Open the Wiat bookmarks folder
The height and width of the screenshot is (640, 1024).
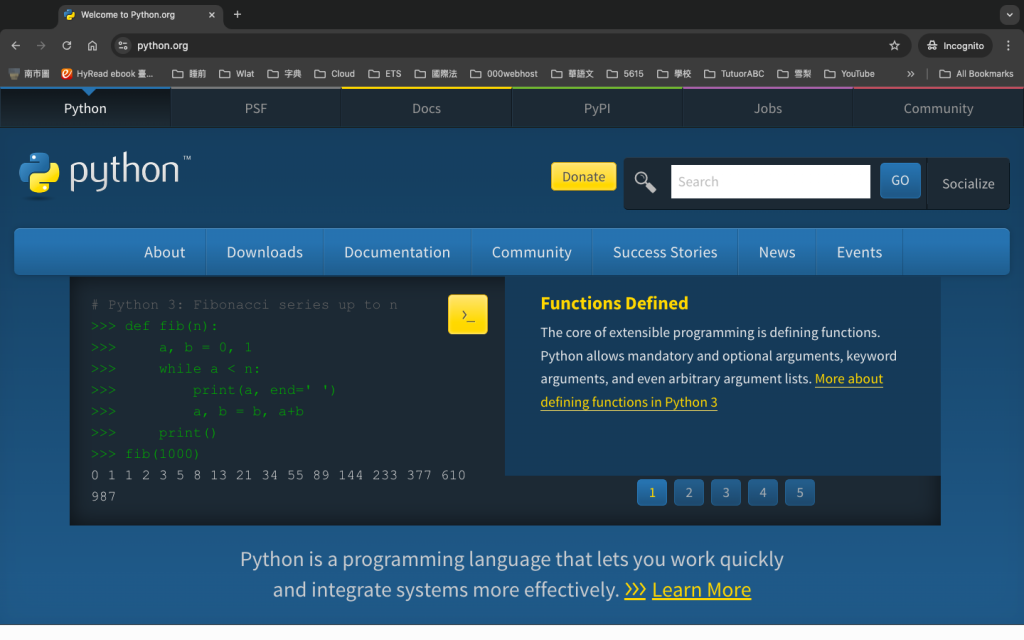[236, 74]
